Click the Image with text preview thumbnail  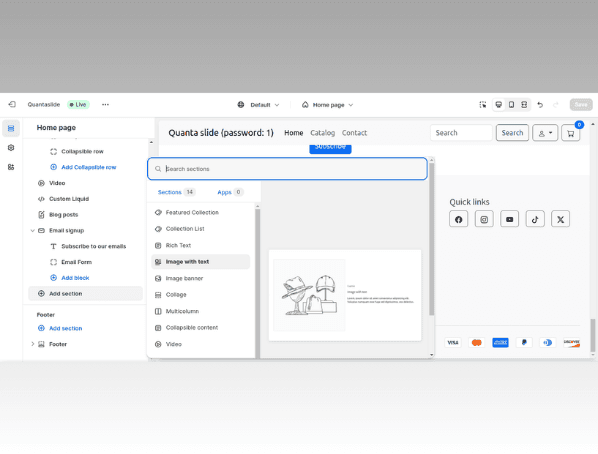(x=345, y=295)
